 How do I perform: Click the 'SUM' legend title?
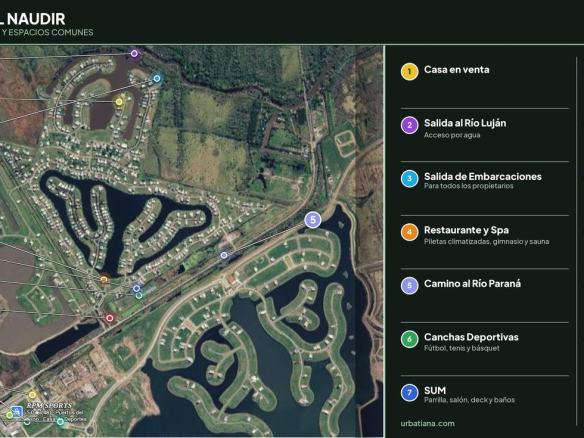(x=435, y=391)
